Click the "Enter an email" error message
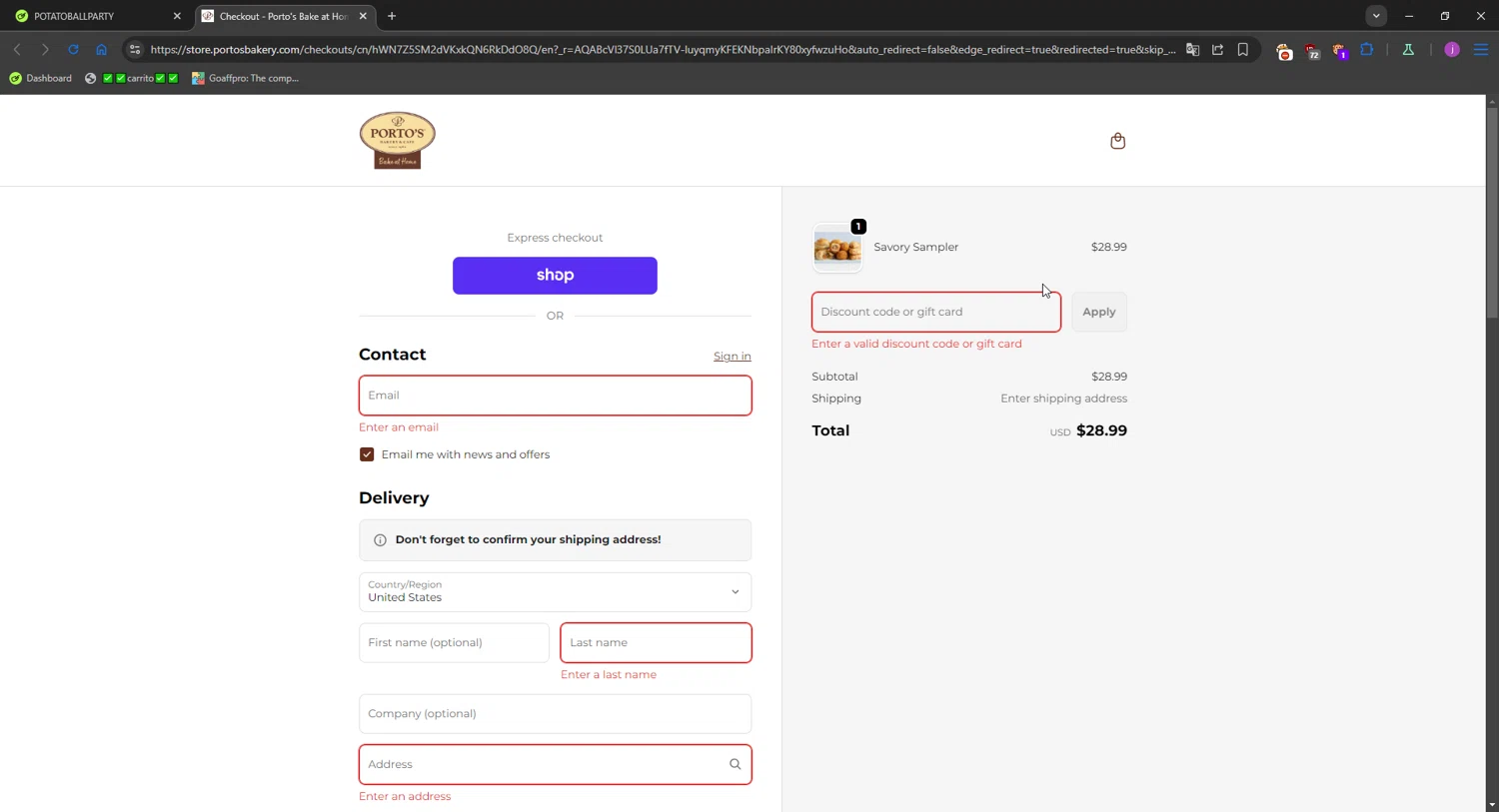This screenshot has width=1499, height=812. click(399, 427)
